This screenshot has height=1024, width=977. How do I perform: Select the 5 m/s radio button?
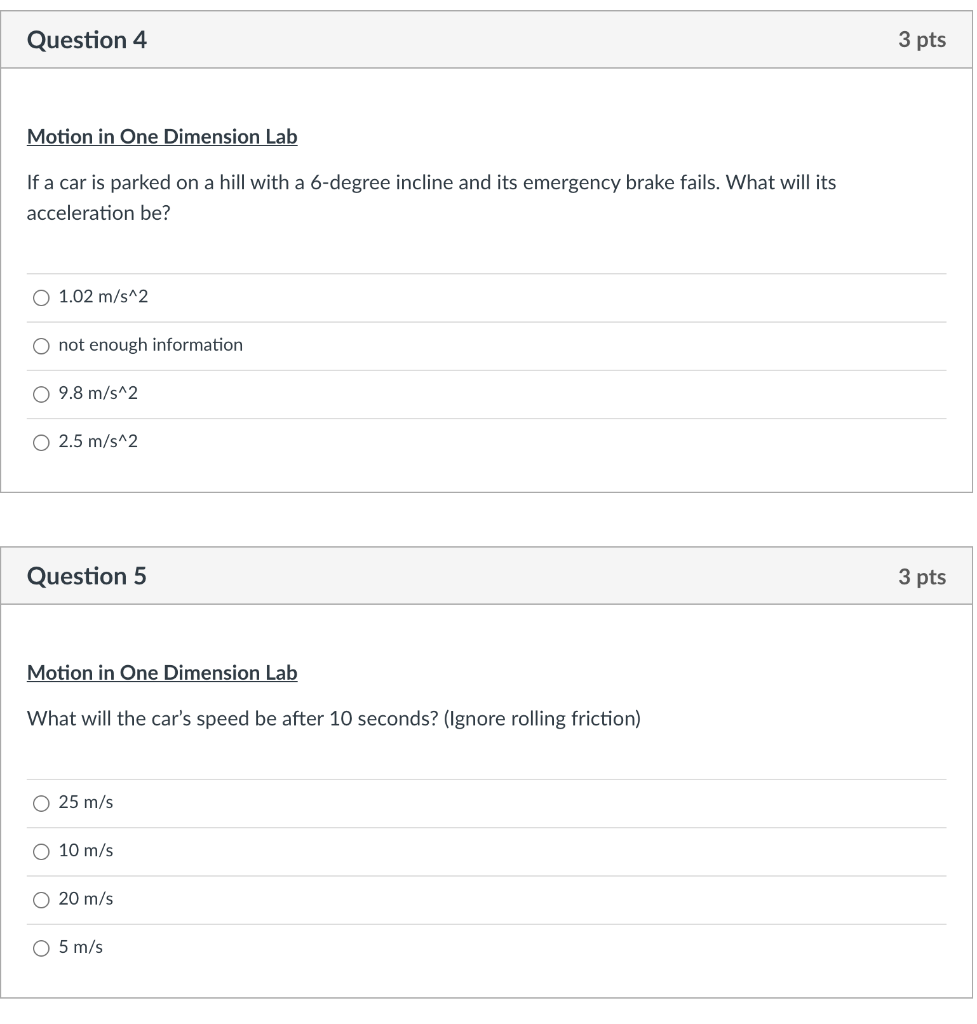41,948
